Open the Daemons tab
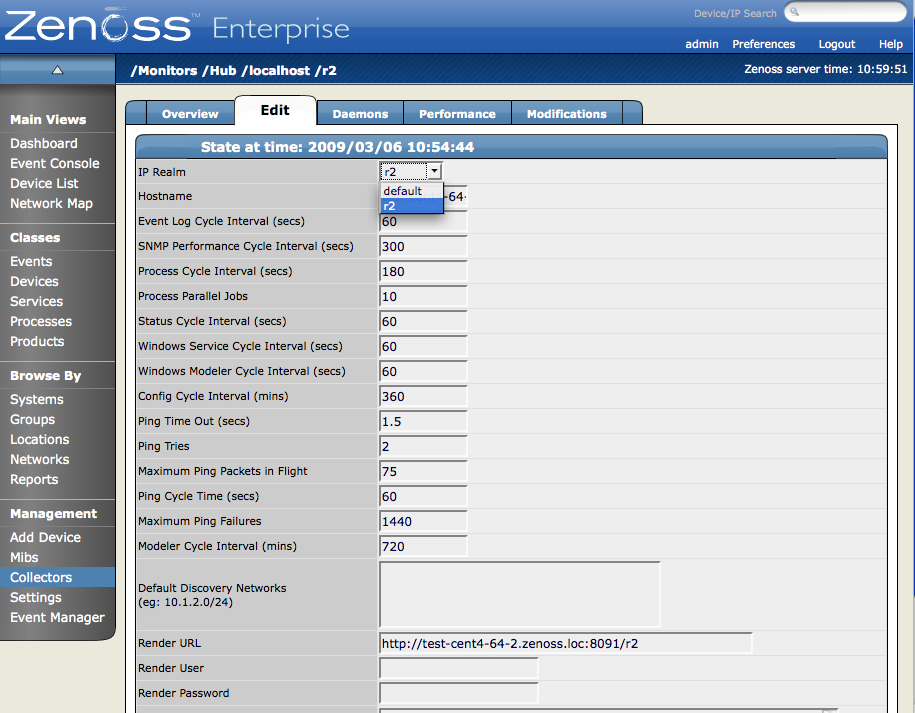This screenshot has width=915, height=713. point(360,114)
